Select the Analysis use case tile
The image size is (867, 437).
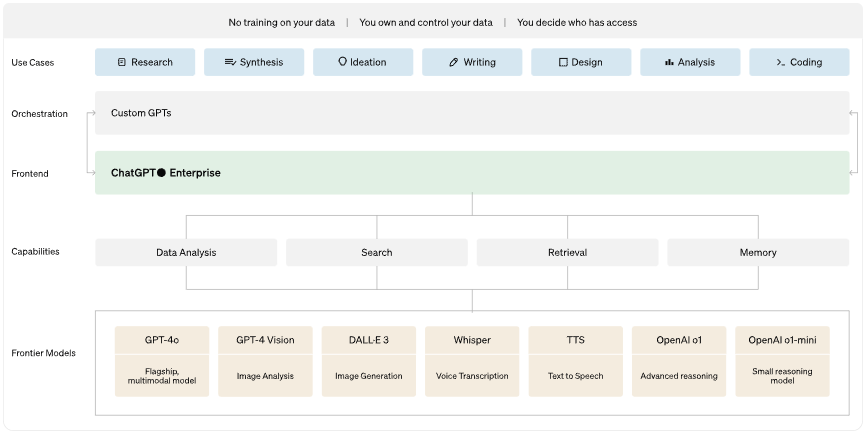point(690,62)
